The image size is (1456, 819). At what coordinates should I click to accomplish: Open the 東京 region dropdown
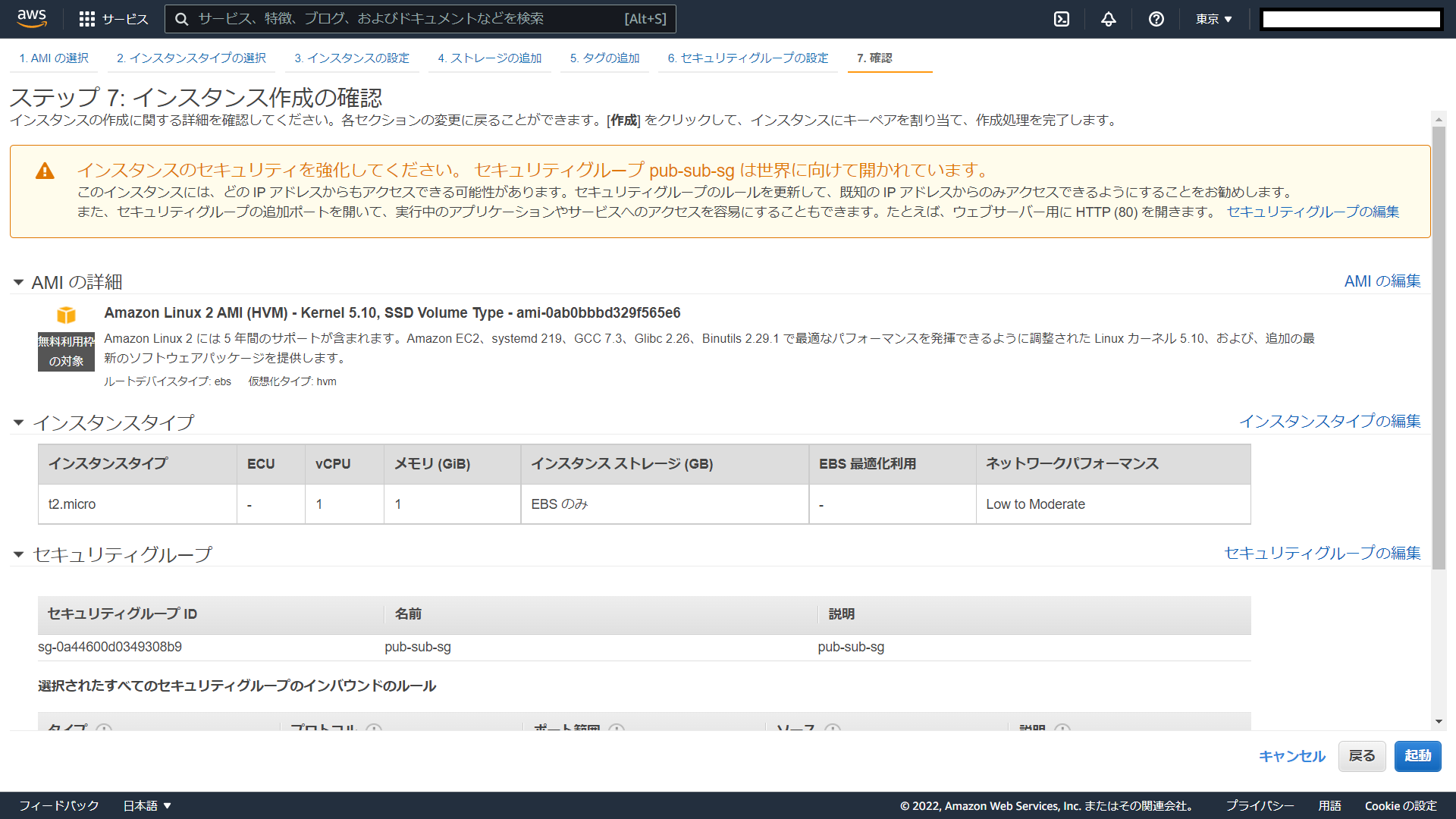click(x=1213, y=19)
